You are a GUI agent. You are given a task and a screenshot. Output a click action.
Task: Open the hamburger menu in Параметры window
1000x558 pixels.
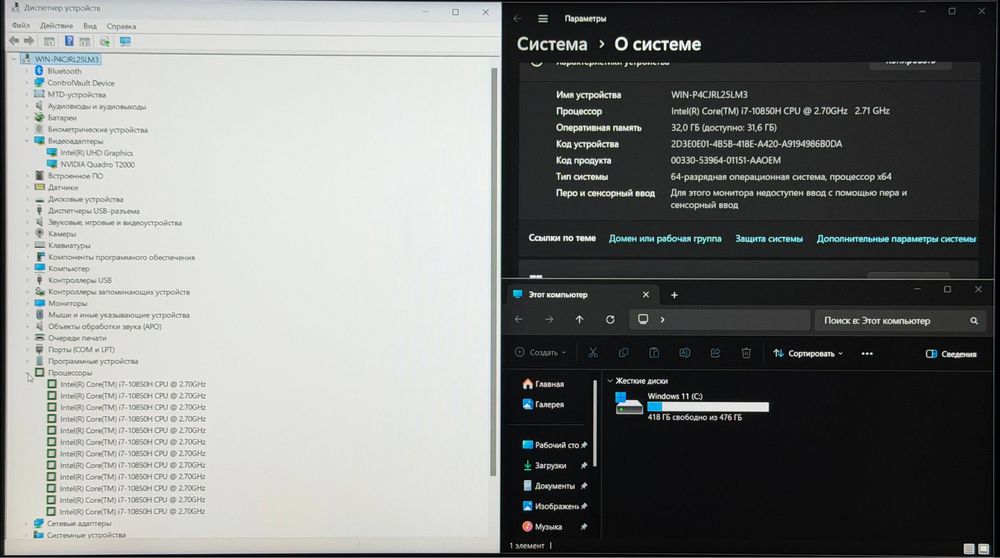543,18
